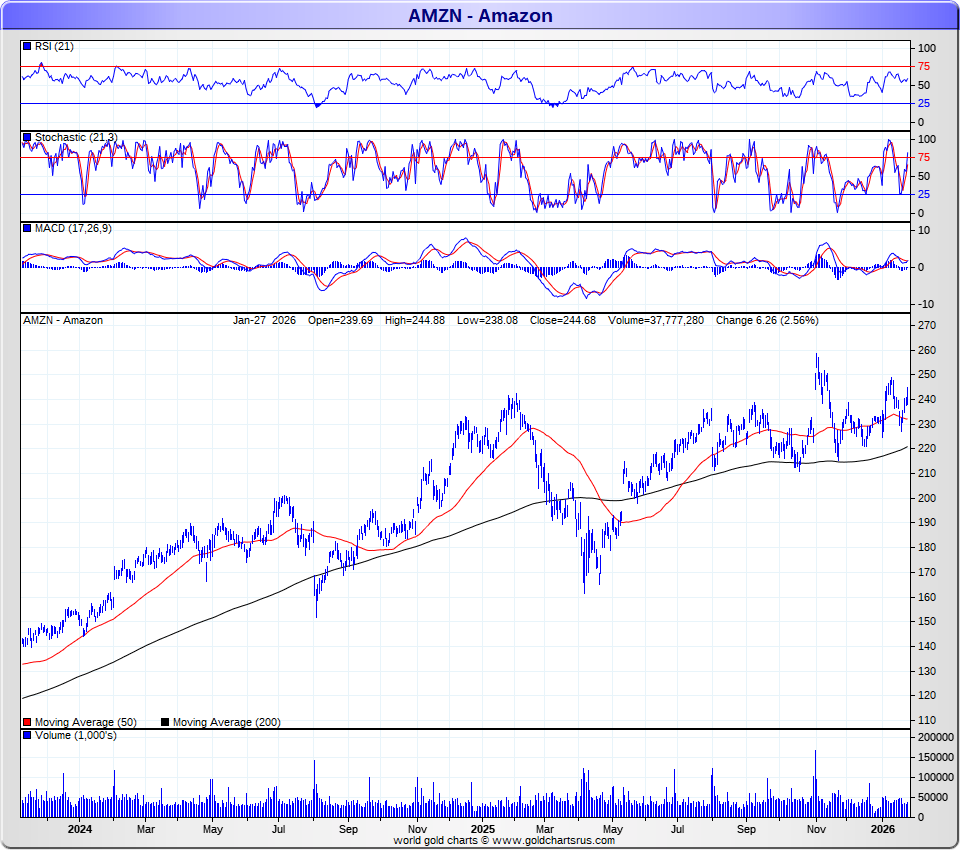This screenshot has height=850, width=960.
Task: Click the 'Close=244.68' value
Action: 563,320
